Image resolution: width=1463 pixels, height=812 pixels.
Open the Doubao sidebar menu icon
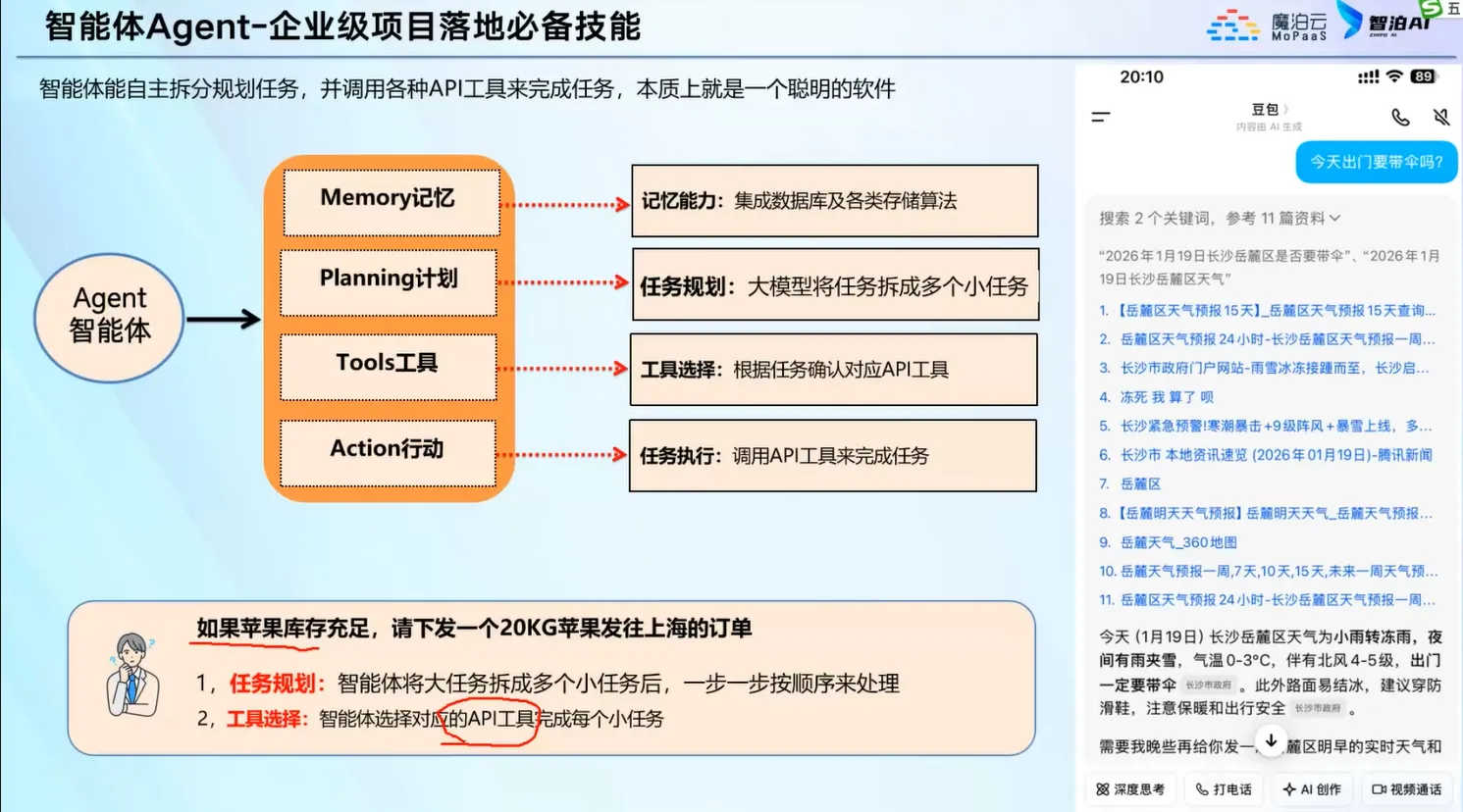[x=1101, y=117]
